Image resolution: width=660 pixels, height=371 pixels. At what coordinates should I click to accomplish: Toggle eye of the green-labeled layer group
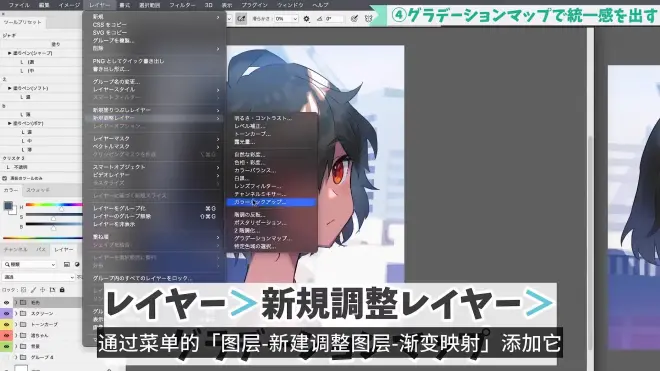(6, 346)
